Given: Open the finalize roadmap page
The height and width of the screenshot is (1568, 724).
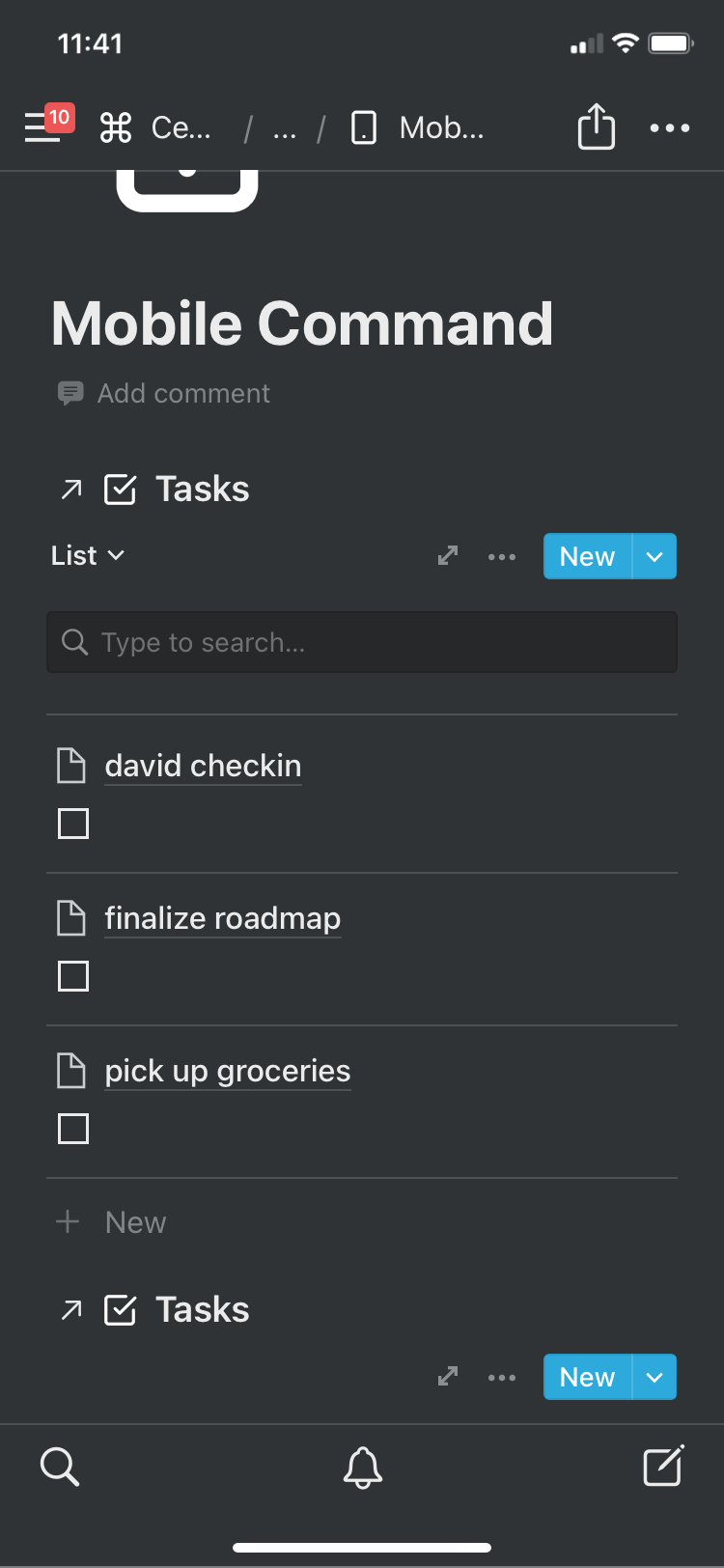Looking at the screenshot, I should [223, 918].
